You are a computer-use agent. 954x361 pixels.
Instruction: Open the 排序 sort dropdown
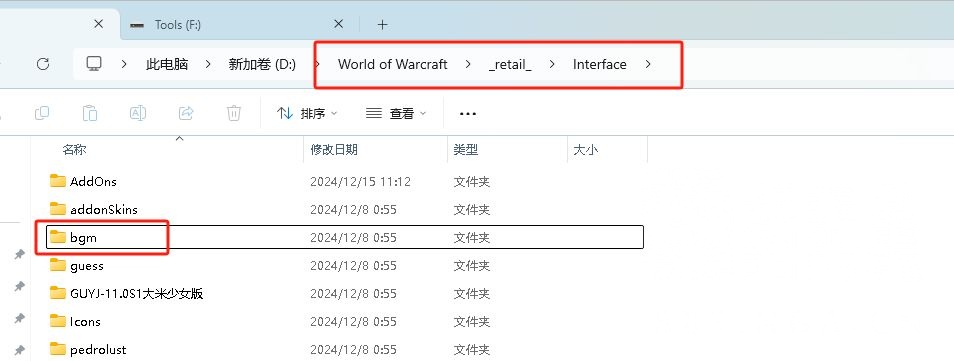(x=307, y=113)
